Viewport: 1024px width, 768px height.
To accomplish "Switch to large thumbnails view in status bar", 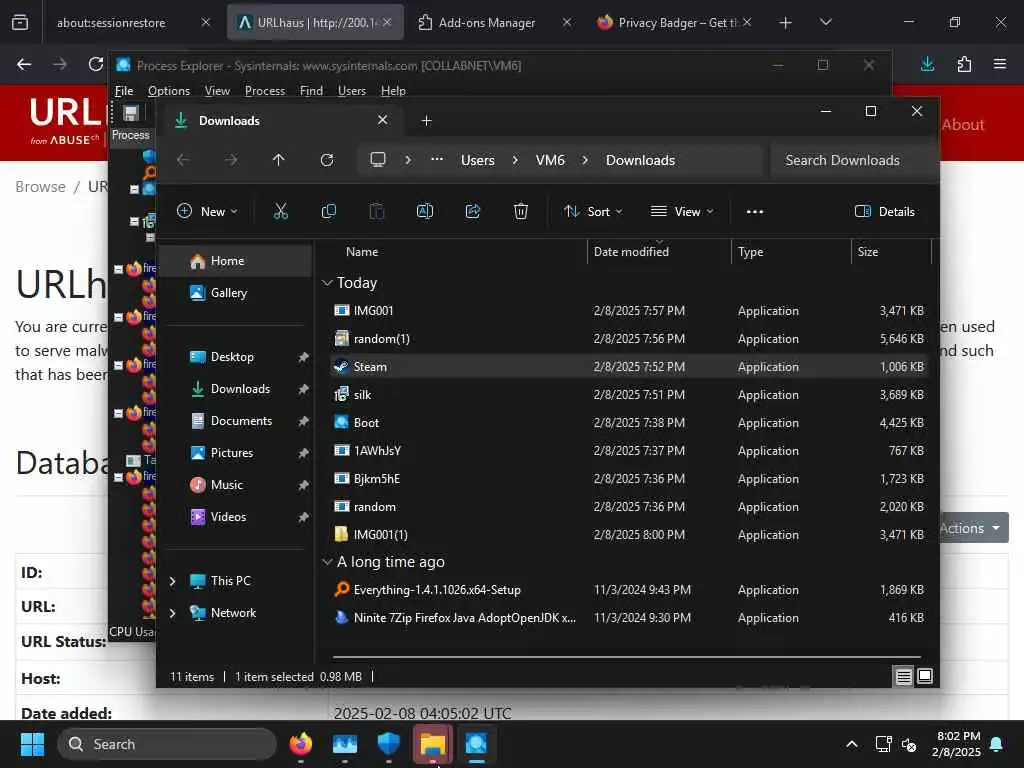I will (x=925, y=676).
